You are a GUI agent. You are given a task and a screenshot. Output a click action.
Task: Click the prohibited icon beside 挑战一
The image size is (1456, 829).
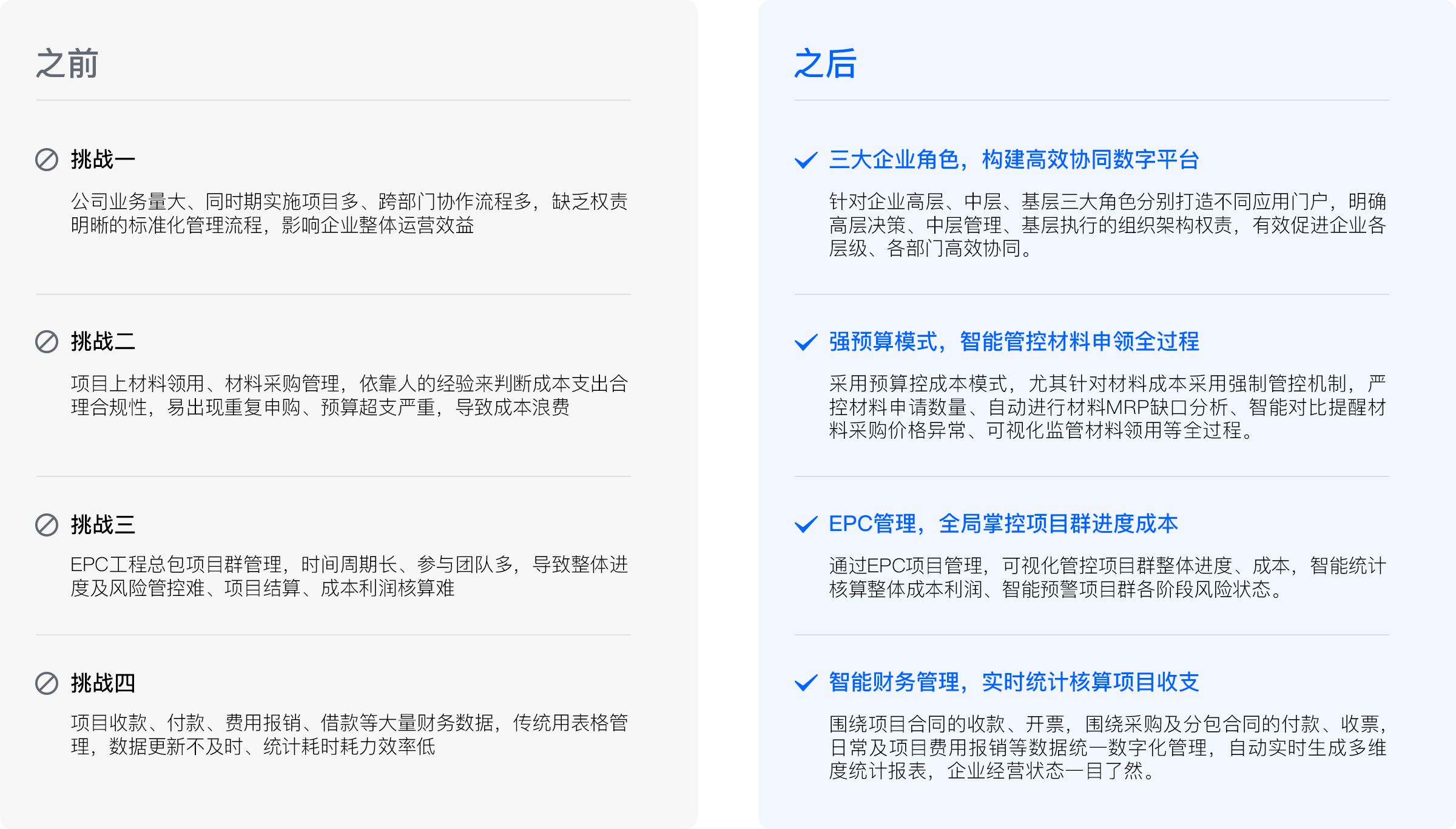47,160
